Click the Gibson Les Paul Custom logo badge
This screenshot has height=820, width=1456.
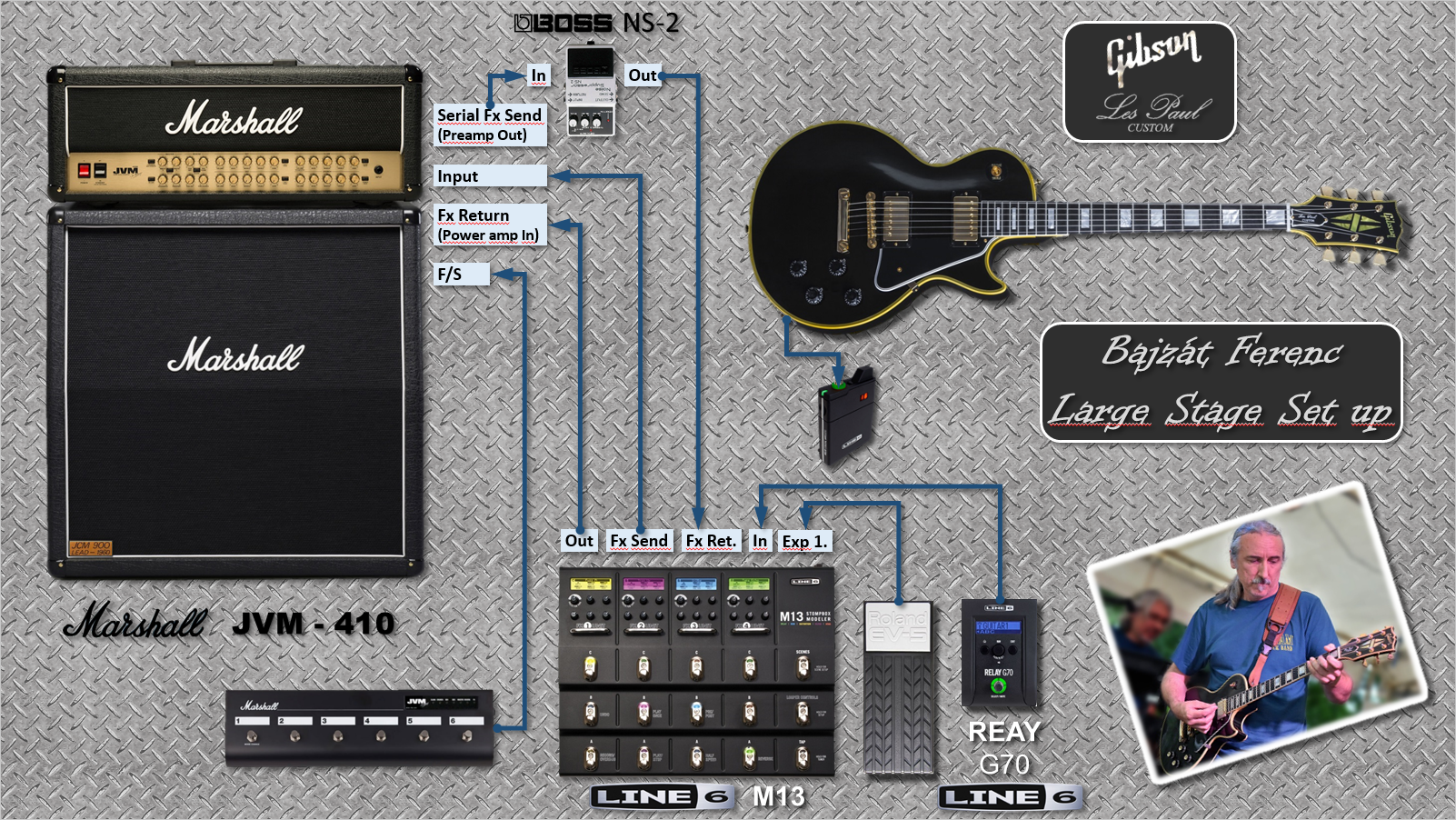(1150, 82)
